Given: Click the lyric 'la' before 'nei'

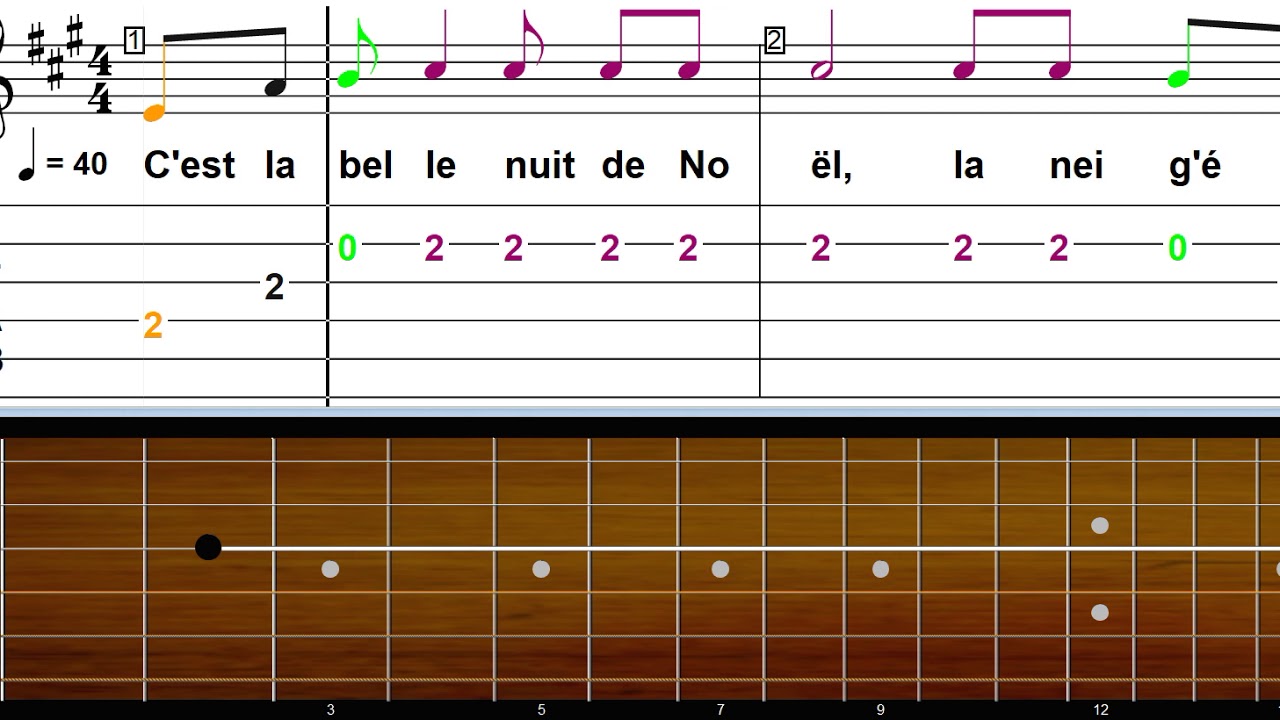Looking at the screenshot, I should [968, 165].
